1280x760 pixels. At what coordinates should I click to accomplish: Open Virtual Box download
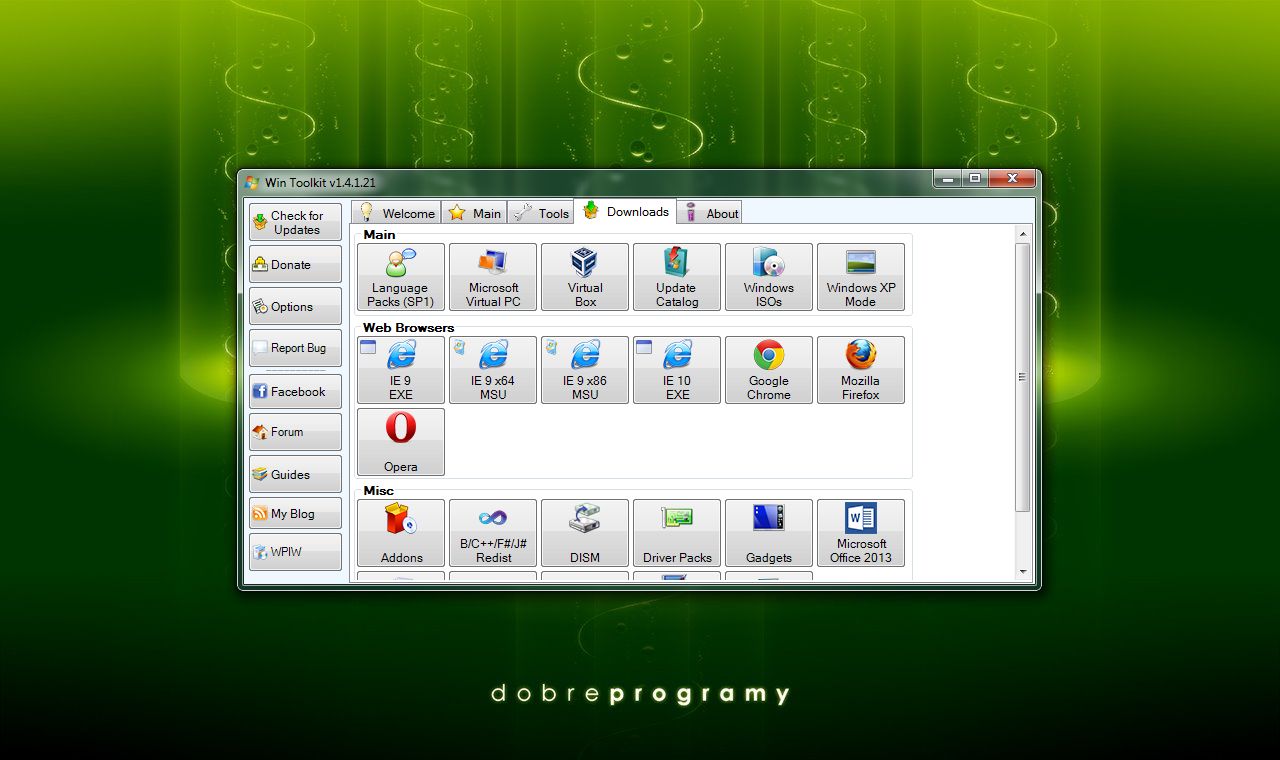pyautogui.click(x=585, y=277)
